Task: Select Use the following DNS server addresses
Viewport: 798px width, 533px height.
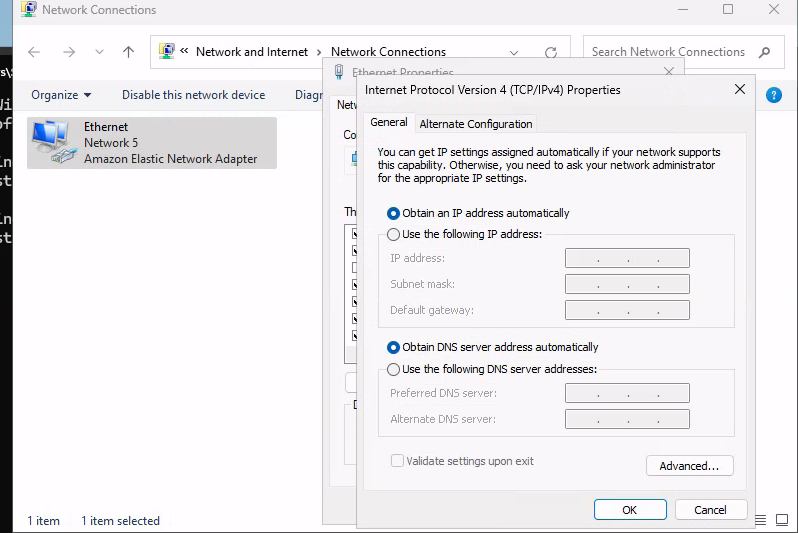Action: [x=393, y=369]
